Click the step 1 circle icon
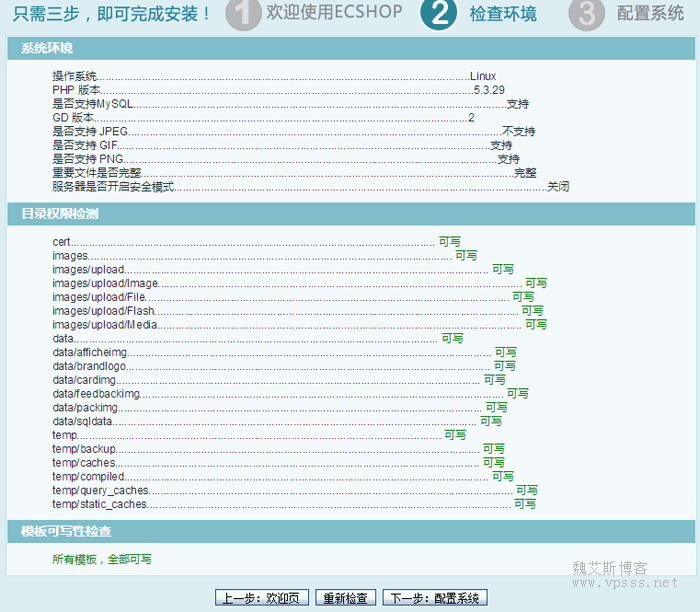The width and height of the screenshot is (700, 612). tap(242, 14)
